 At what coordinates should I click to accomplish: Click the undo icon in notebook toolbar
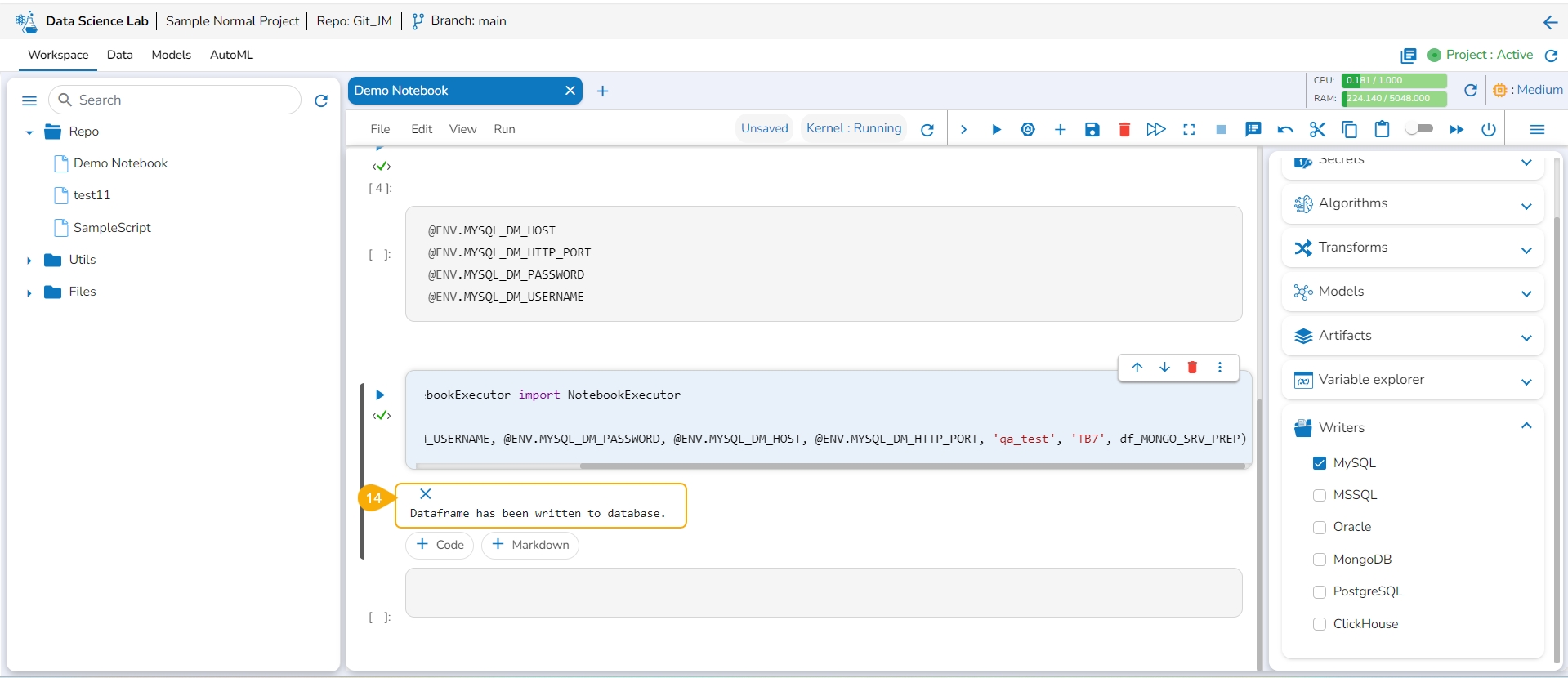[x=1285, y=130]
